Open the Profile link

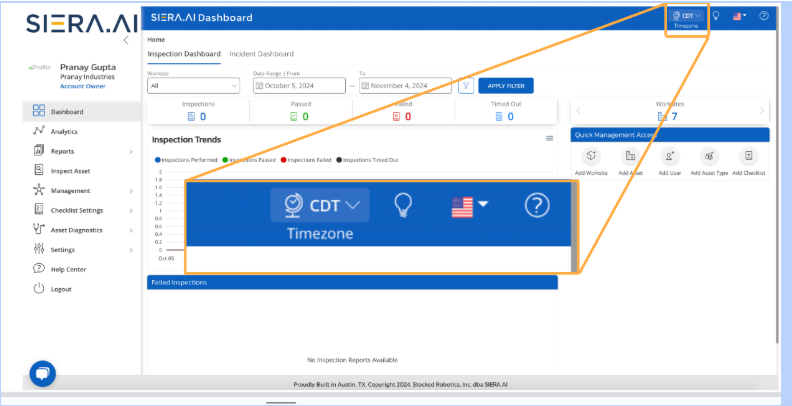[x=40, y=67]
